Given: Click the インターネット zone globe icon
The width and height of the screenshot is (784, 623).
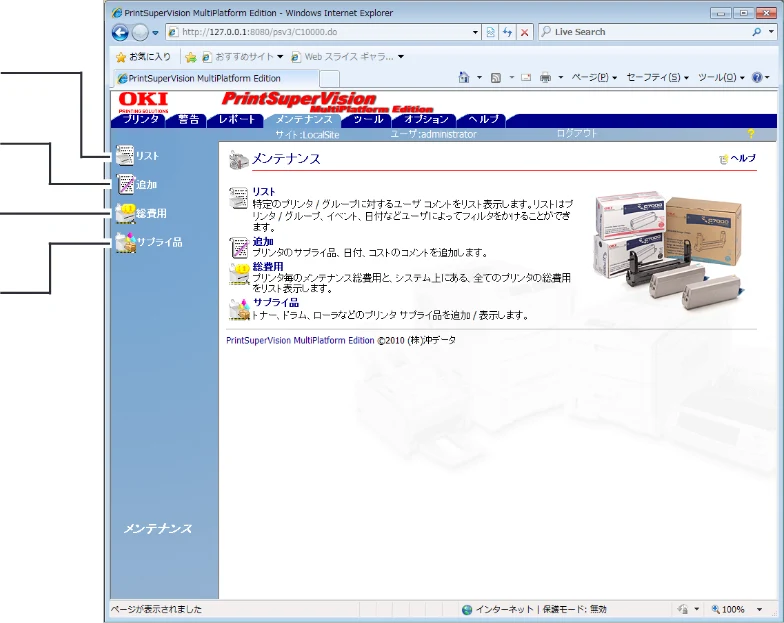Looking at the screenshot, I should 467,610.
